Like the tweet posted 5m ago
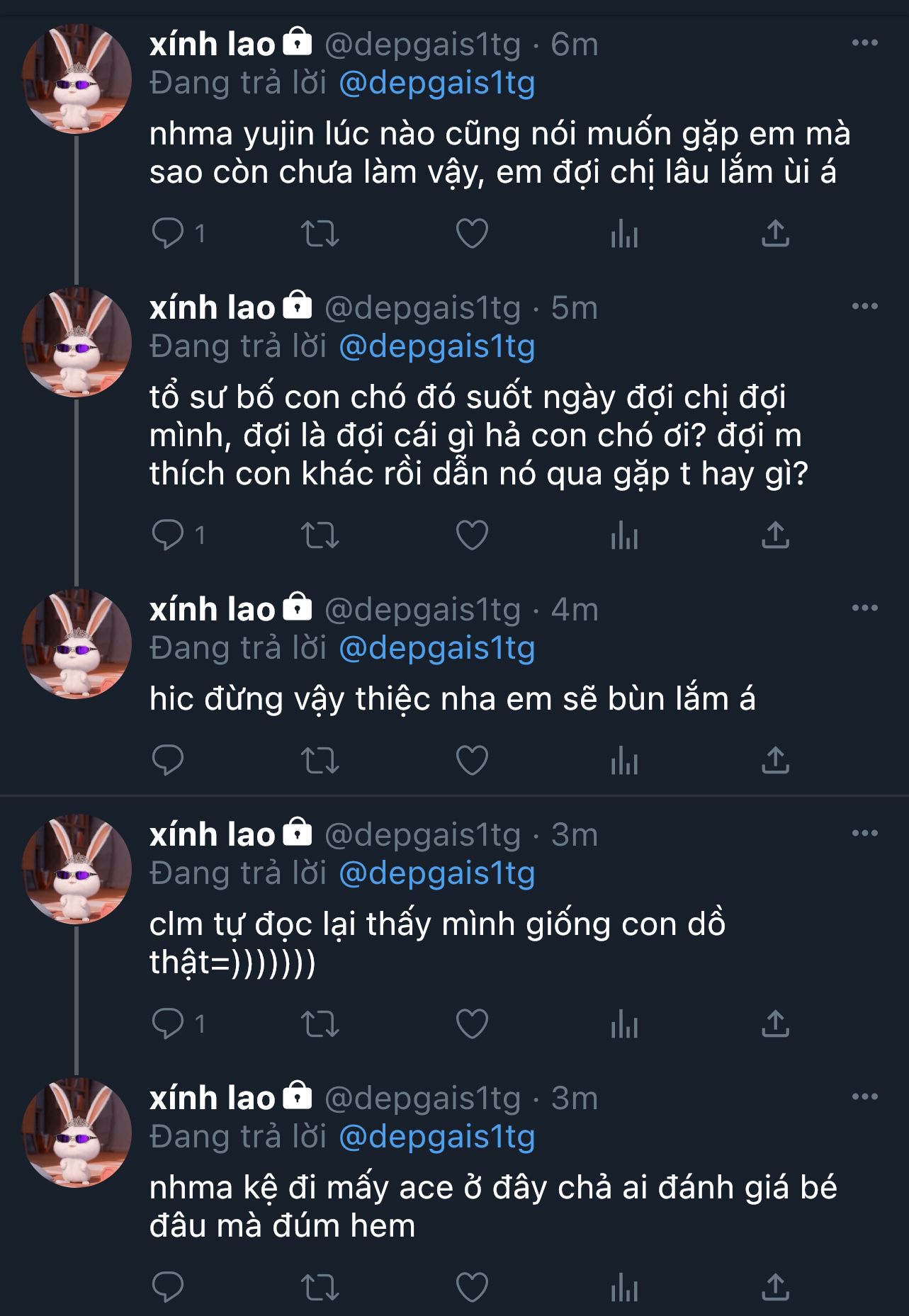Screen dimensions: 909x1316 472,535
